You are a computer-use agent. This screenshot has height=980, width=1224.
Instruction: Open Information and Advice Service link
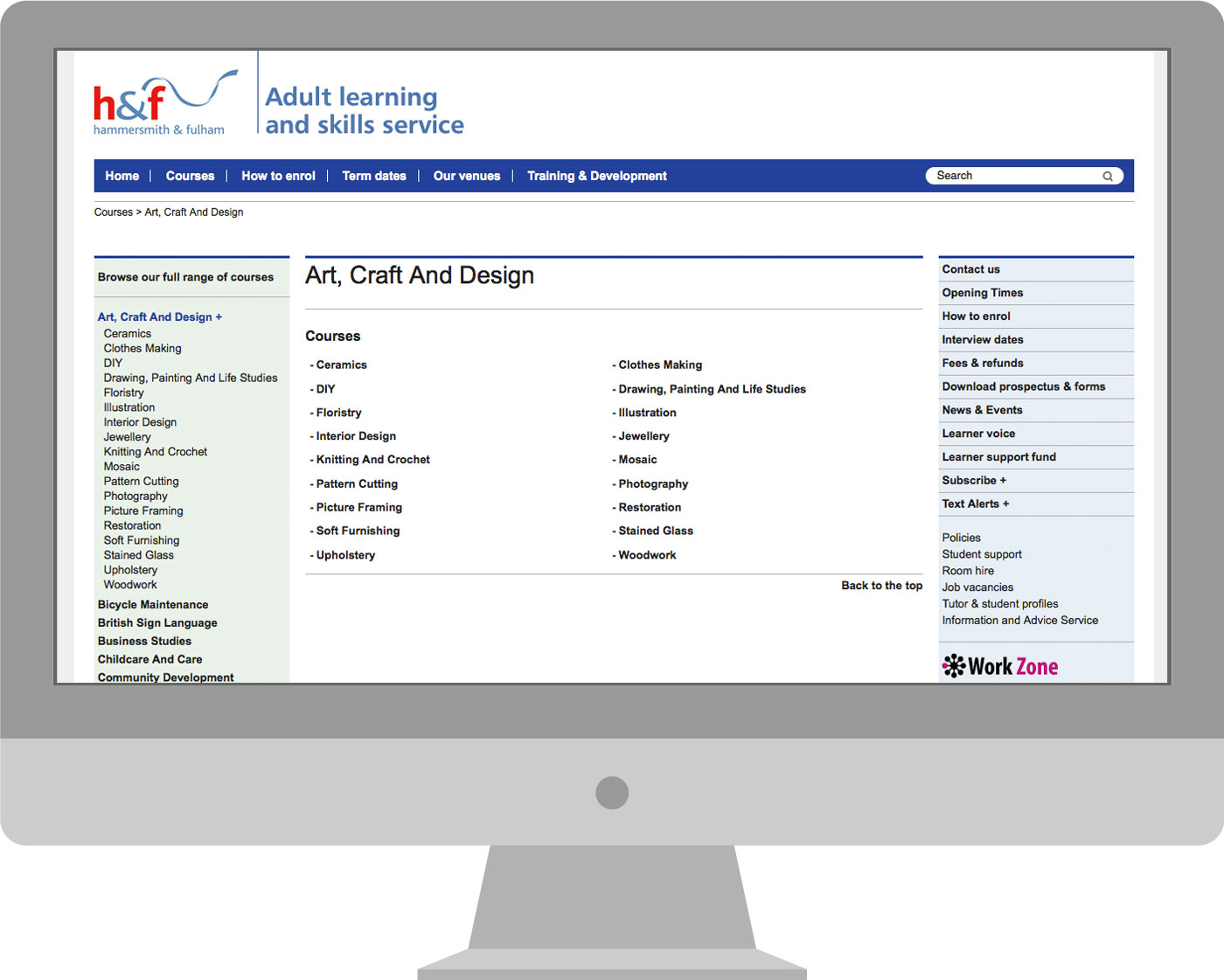point(1020,621)
